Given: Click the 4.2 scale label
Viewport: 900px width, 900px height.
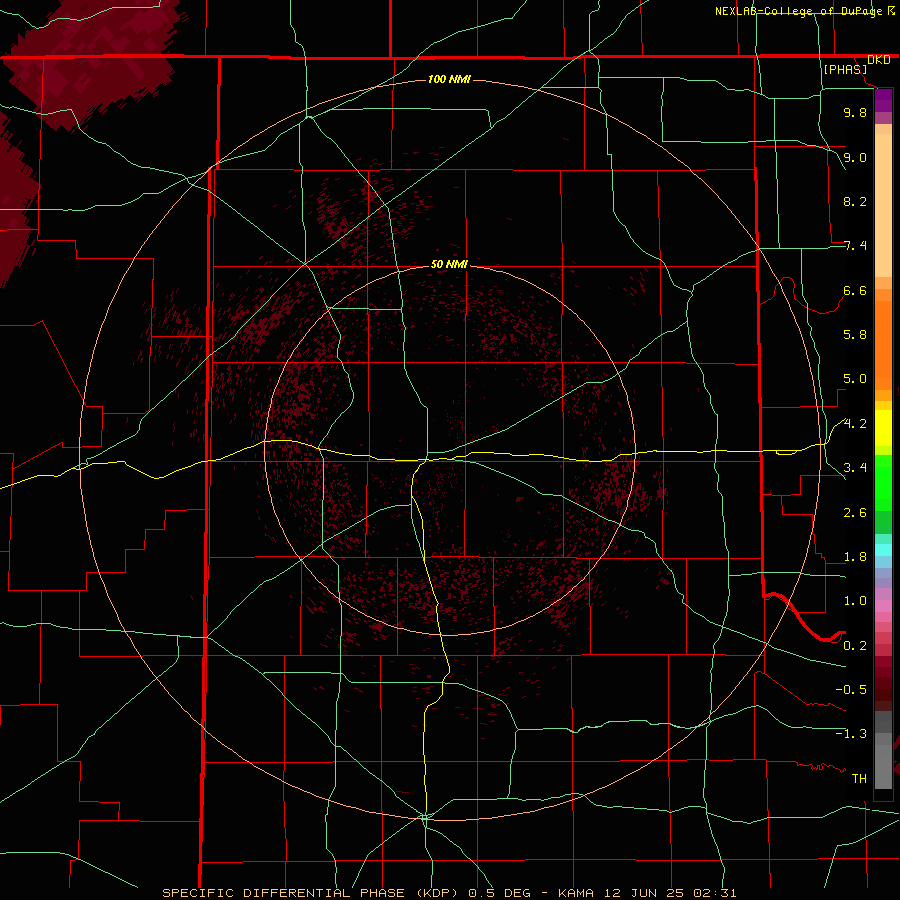Looking at the screenshot, I should pyautogui.click(x=855, y=424).
